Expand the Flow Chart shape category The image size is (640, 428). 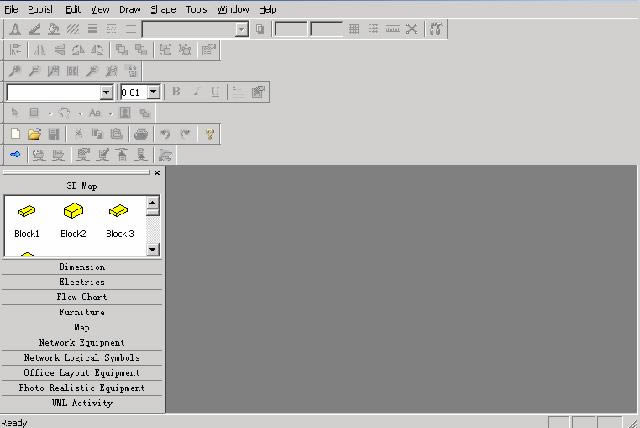click(x=82, y=297)
